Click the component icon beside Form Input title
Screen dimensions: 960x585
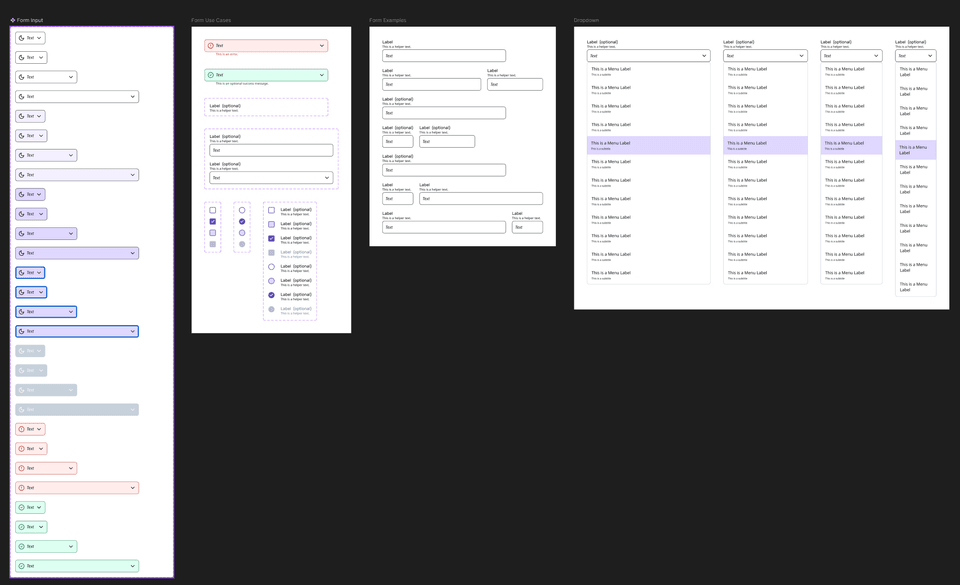(13, 20)
